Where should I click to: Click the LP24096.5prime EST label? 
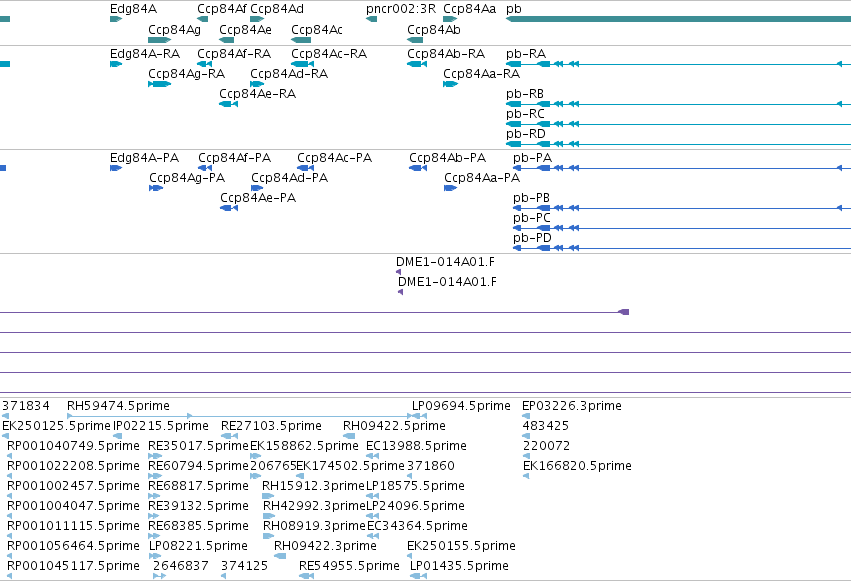point(415,507)
